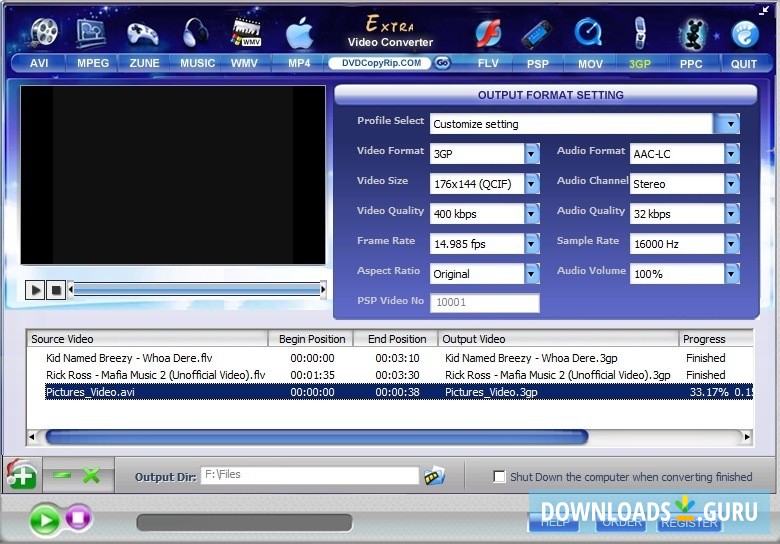Select the MPEG format tab
780x544 pixels.
pos(93,64)
